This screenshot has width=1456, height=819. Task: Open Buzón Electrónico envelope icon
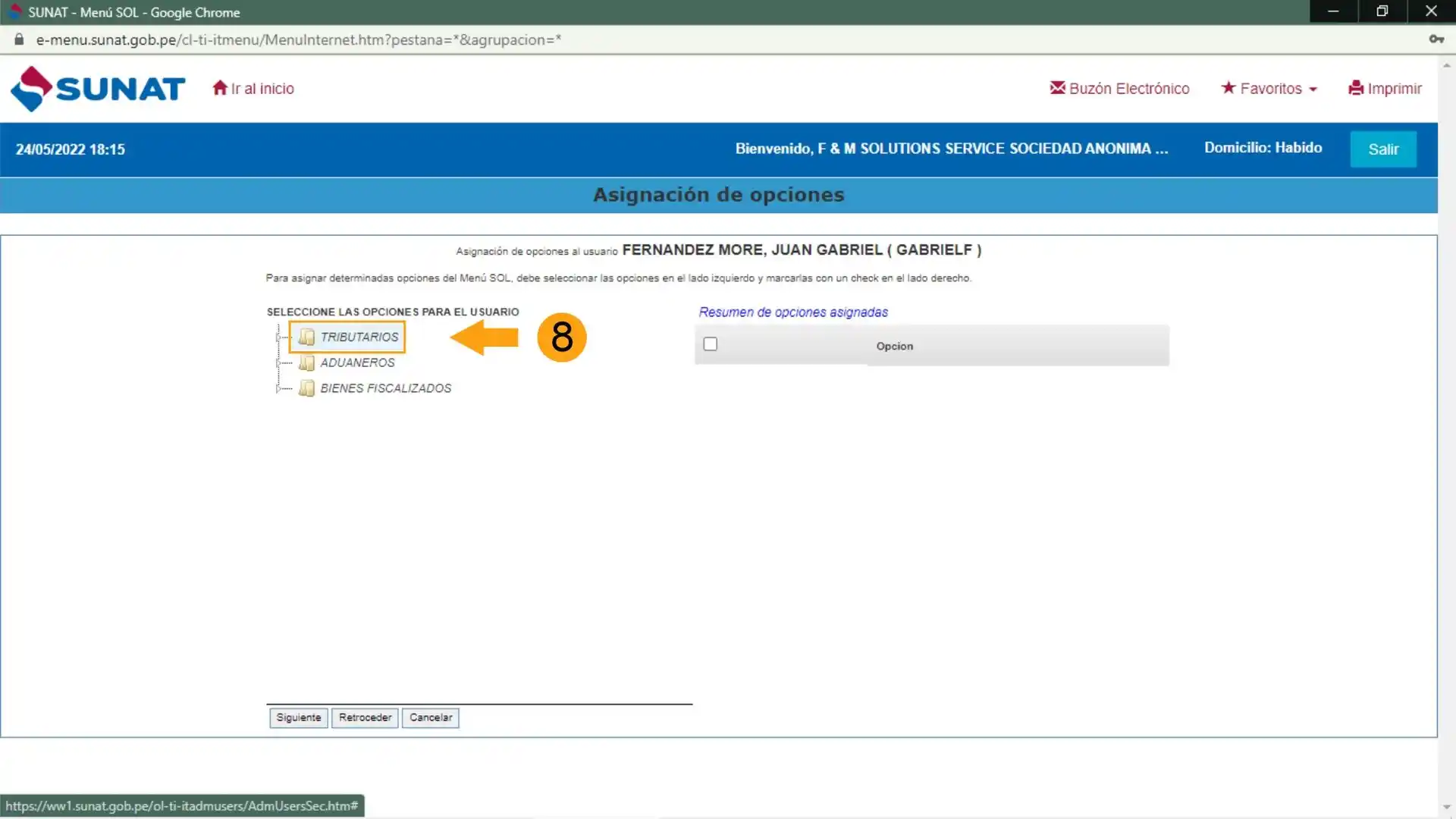[1057, 88]
